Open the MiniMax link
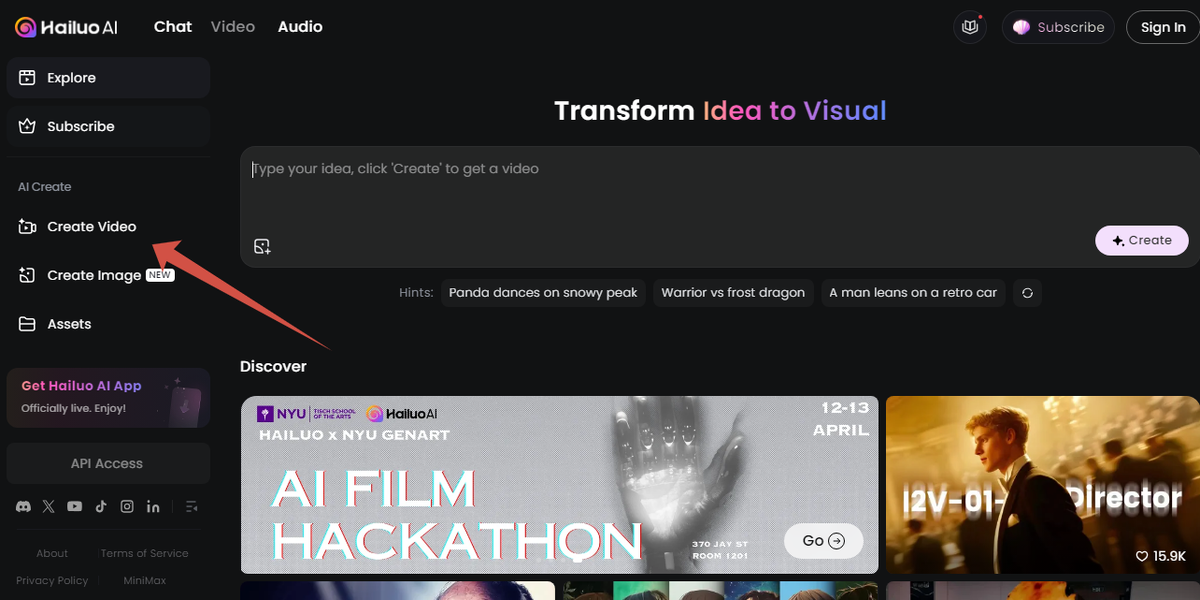The width and height of the screenshot is (1200, 600). (x=144, y=580)
